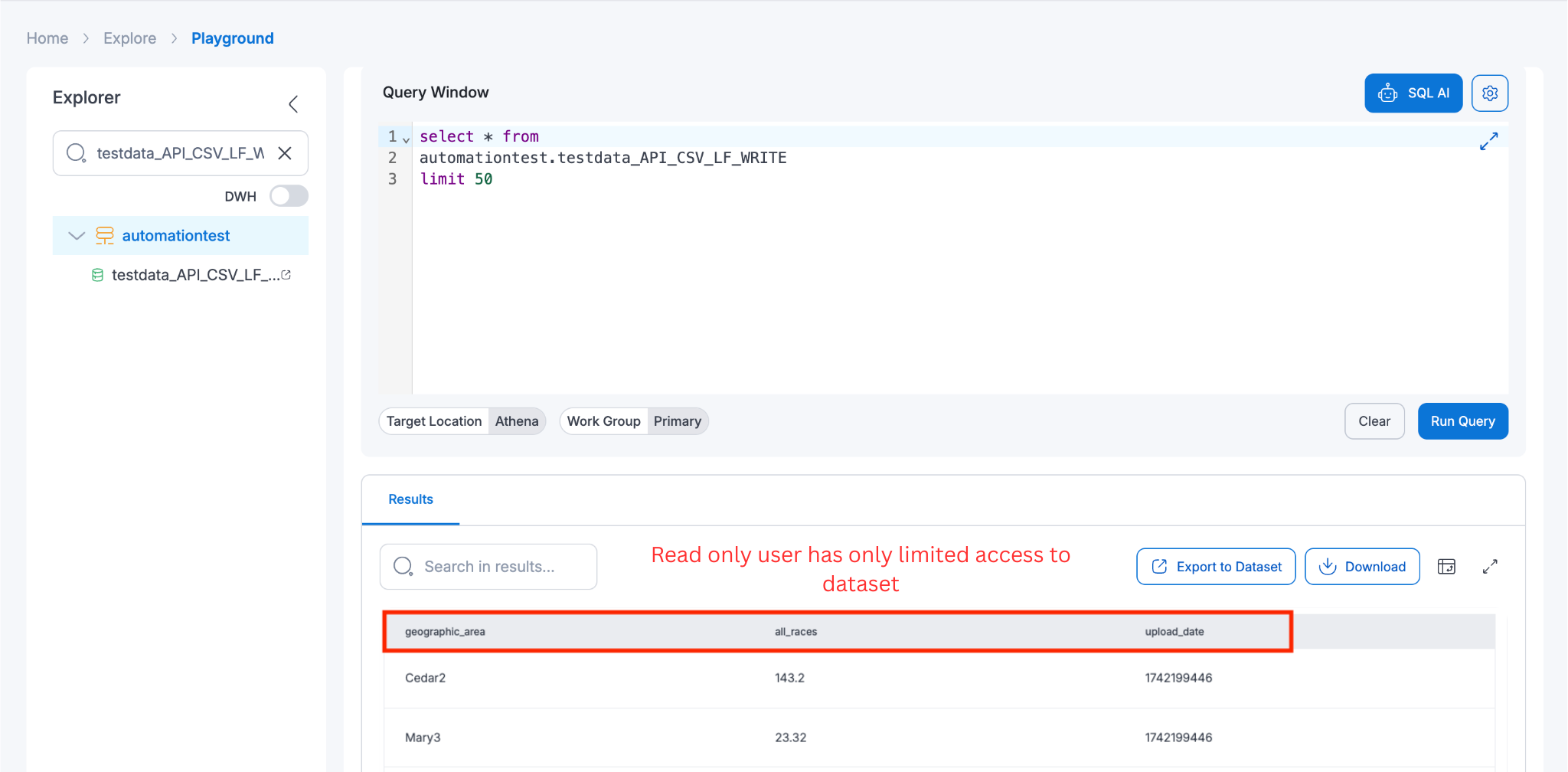Navigate to Explore via breadcrumb
1568x772 pixels.
pyautogui.click(x=129, y=38)
